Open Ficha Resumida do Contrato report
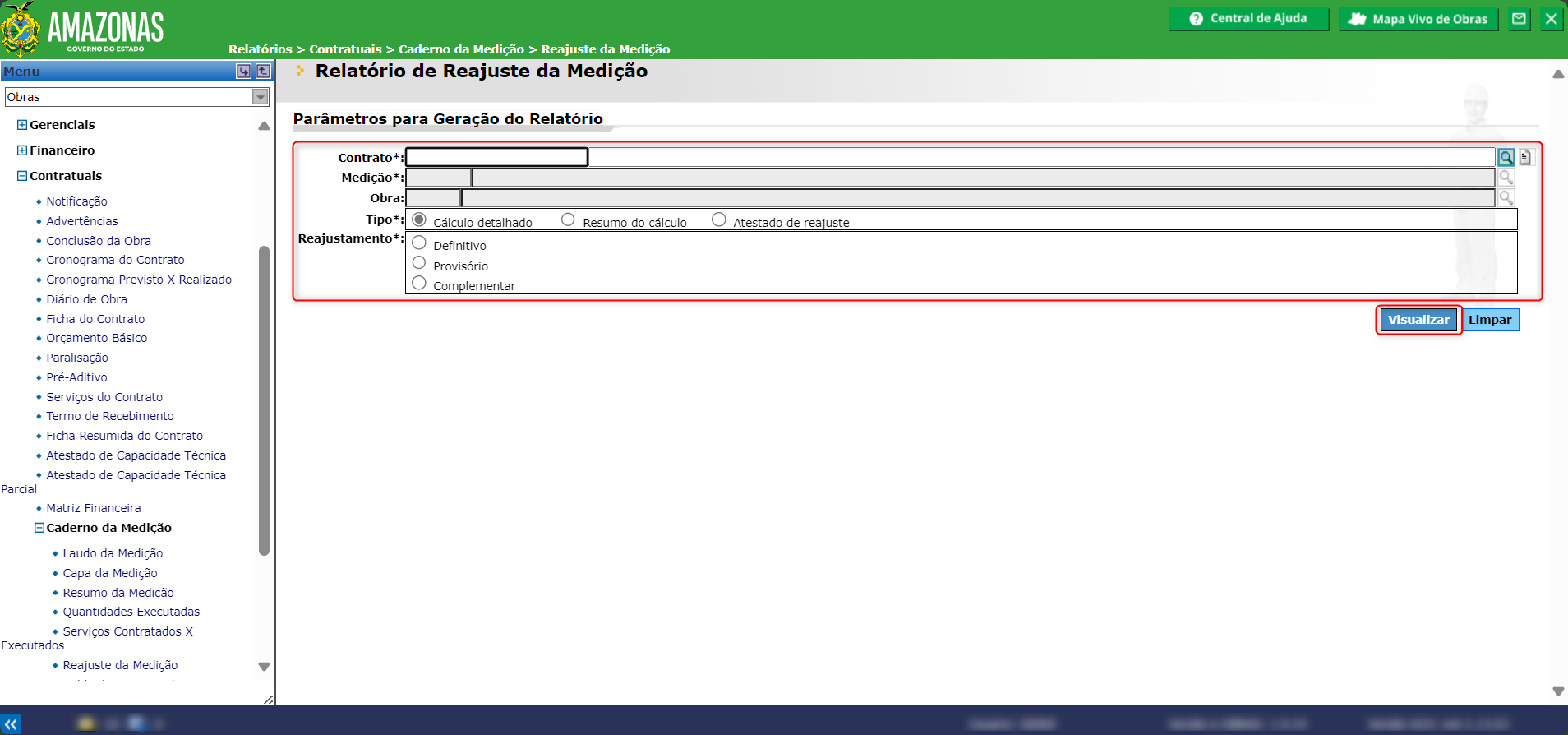 124,436
